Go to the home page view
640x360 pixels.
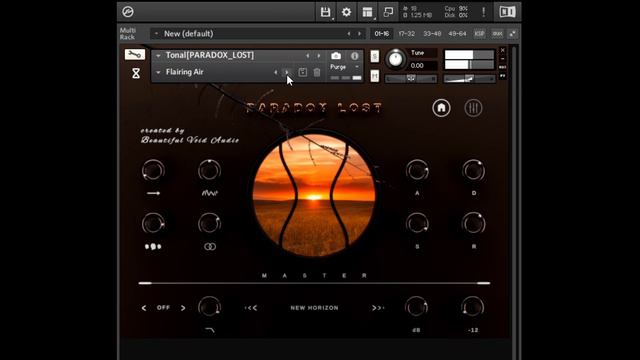tap(441, 108)
